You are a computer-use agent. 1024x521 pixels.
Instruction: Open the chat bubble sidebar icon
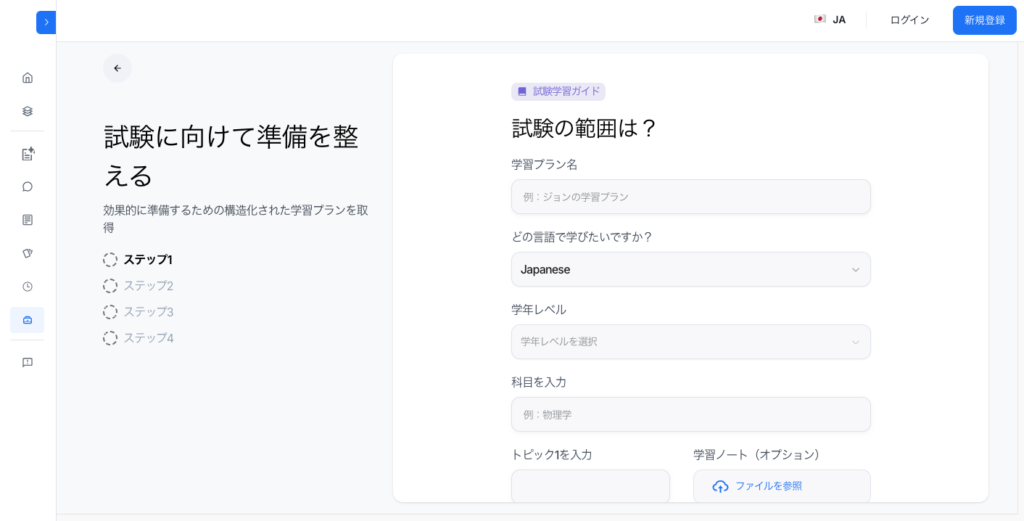click(27, 187)
